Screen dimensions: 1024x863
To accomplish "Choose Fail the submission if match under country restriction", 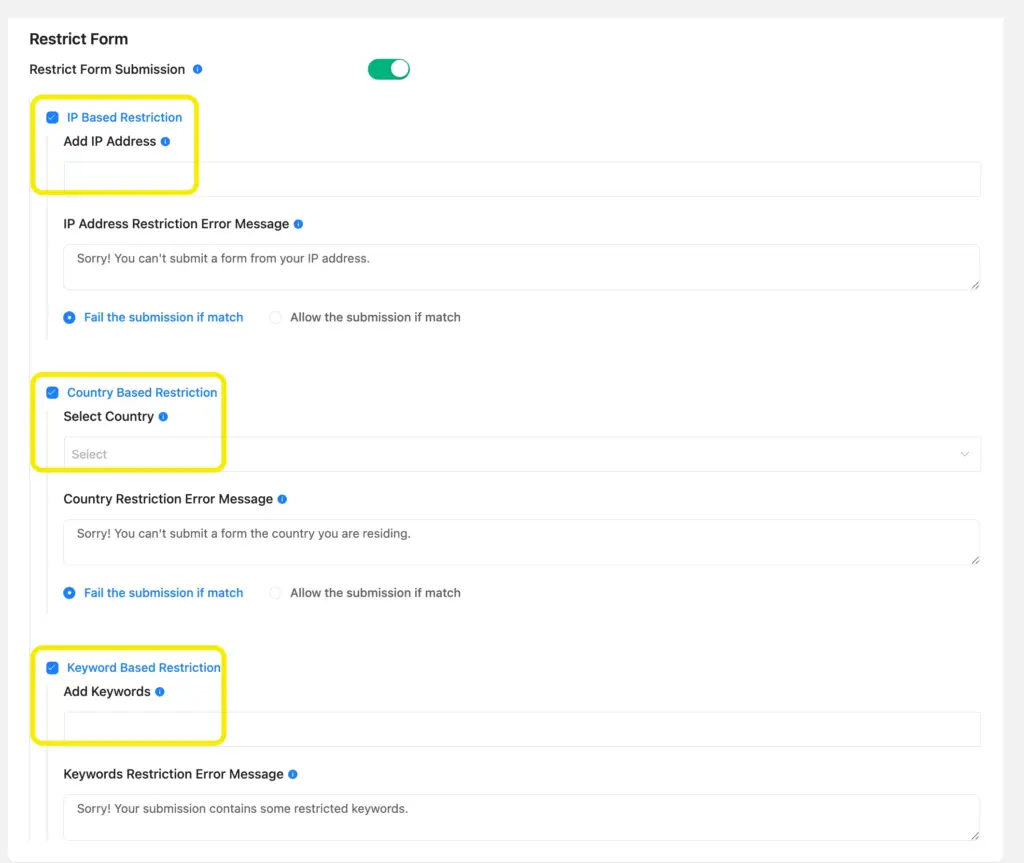I will [69, 592].
